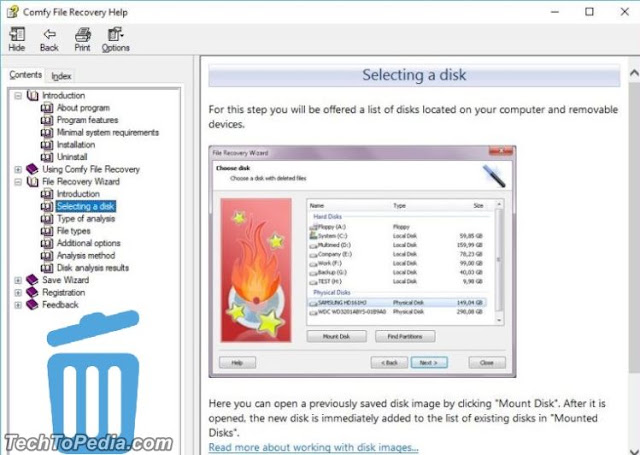The width and height of the screenshot is (640, 455).
Task: Open the Uninstall topic
Action: 72,157
